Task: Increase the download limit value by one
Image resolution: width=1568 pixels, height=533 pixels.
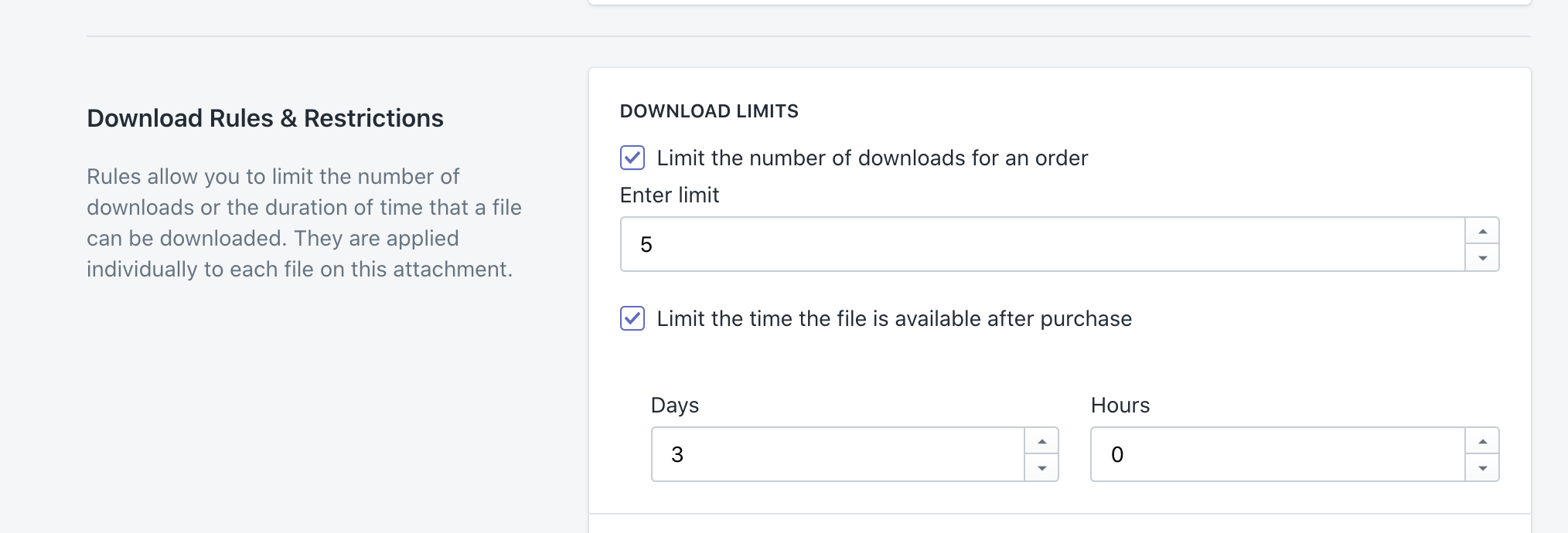Action: [x=1482, y=232]
